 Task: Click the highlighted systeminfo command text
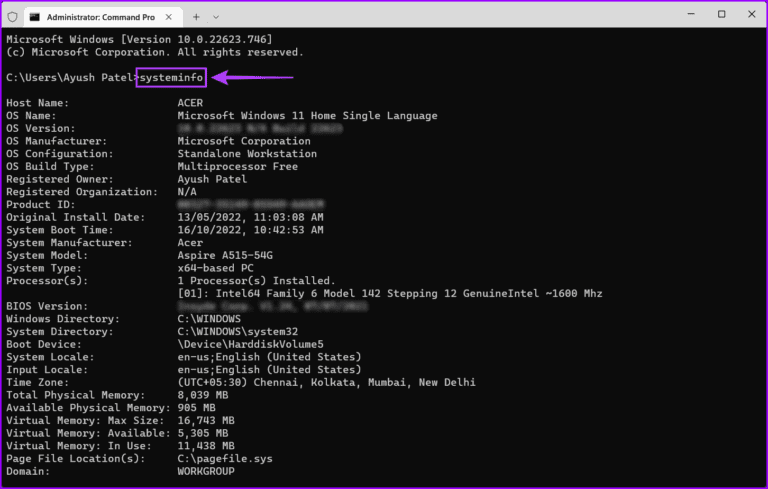click(171, 77)
